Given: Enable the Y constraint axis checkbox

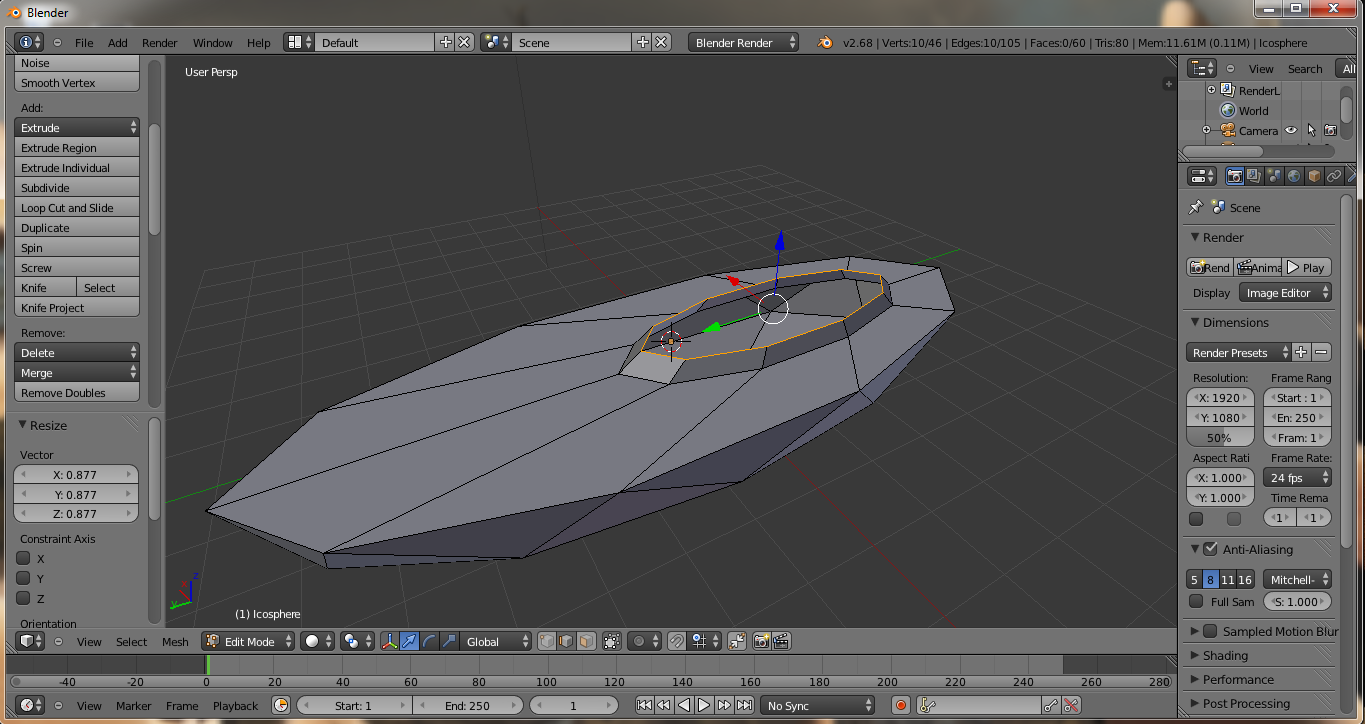Looking at the screenshot, I should click(x=24, y=578).
